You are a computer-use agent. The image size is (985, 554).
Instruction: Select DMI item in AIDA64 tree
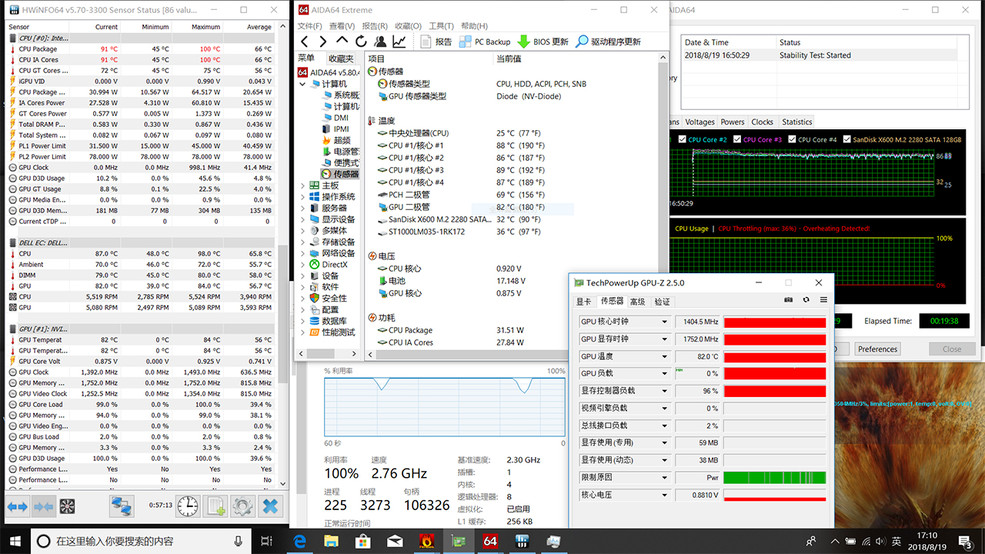(335, 117)
